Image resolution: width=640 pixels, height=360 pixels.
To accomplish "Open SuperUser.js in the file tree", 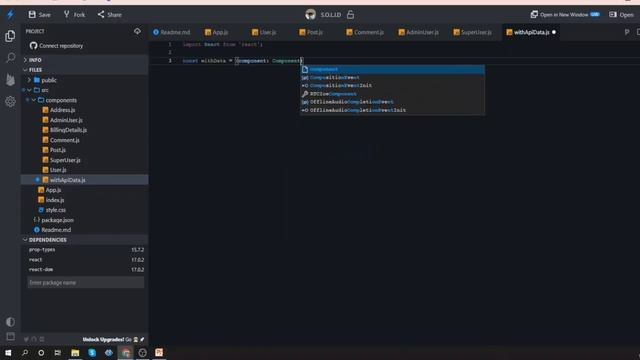I will coord(65,160).
